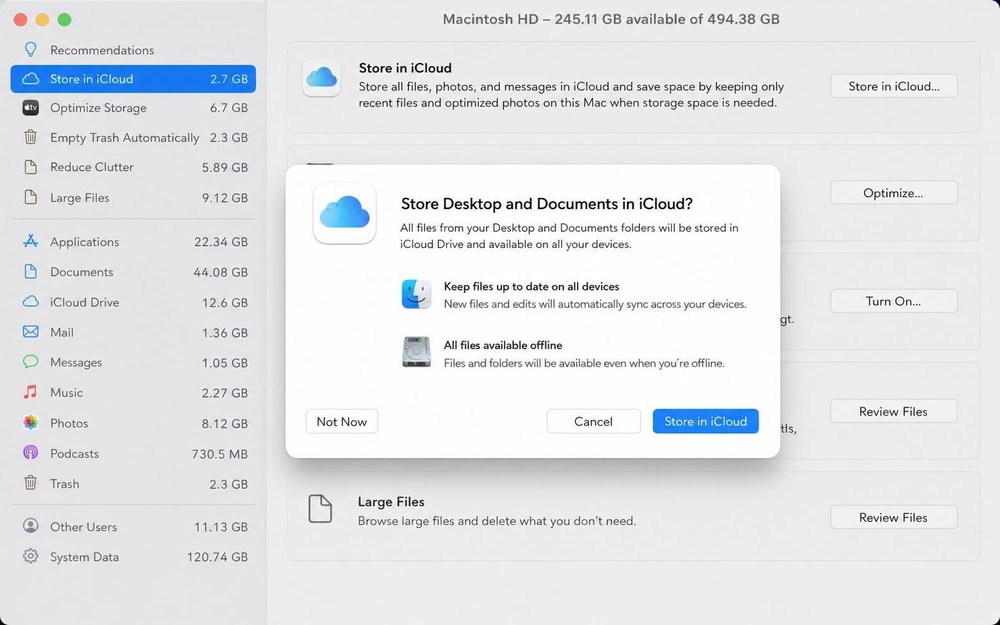Click the 44.08 GB Documents size
The height and width of the screenshot is (625, 1000).
[x=221, y=272]
